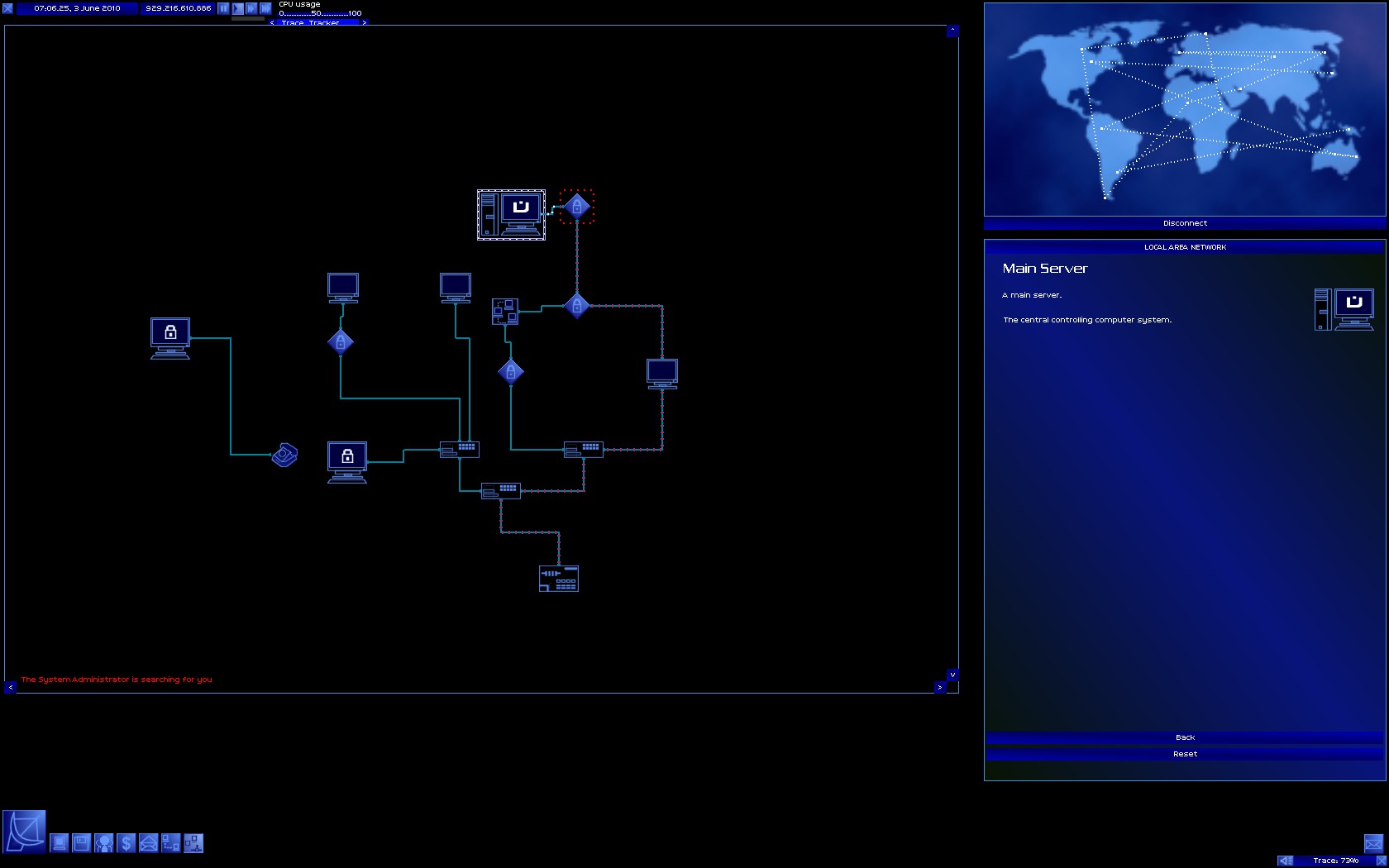
Task: Open the new mail message icon
Action: [x=1373, y=843]
